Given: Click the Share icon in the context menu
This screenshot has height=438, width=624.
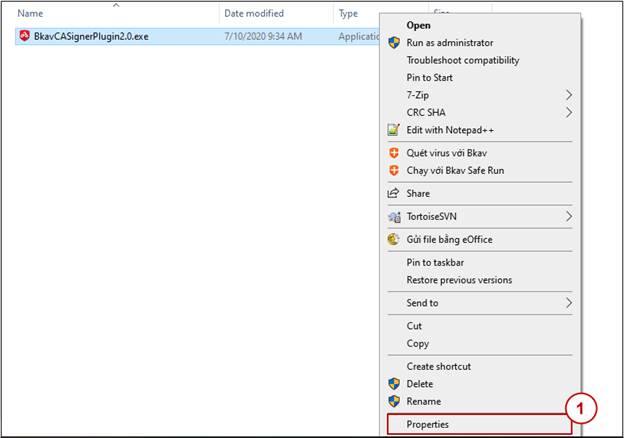Looking at the screenshot, I should pyautogui.click(x=393, y=193).
